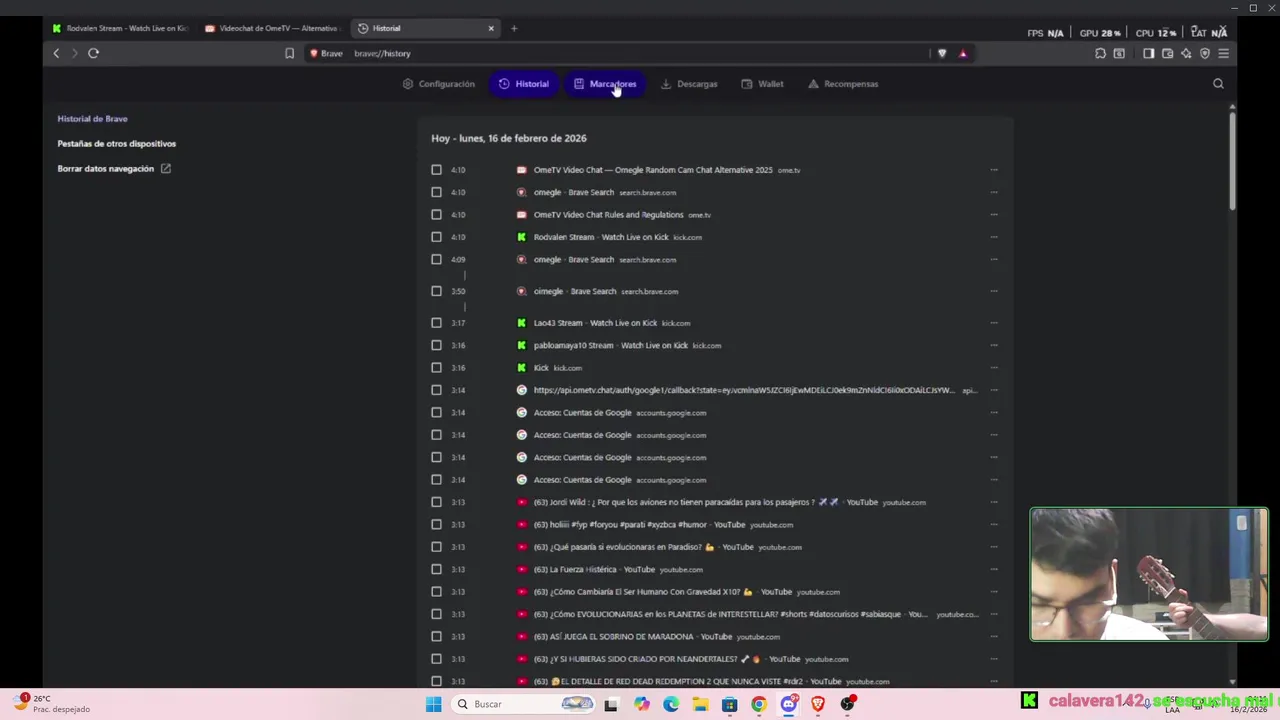This screenshot has width=1280, height=720.
Task: Check the Lao43 Stream history entry
Action: (436, 323)
